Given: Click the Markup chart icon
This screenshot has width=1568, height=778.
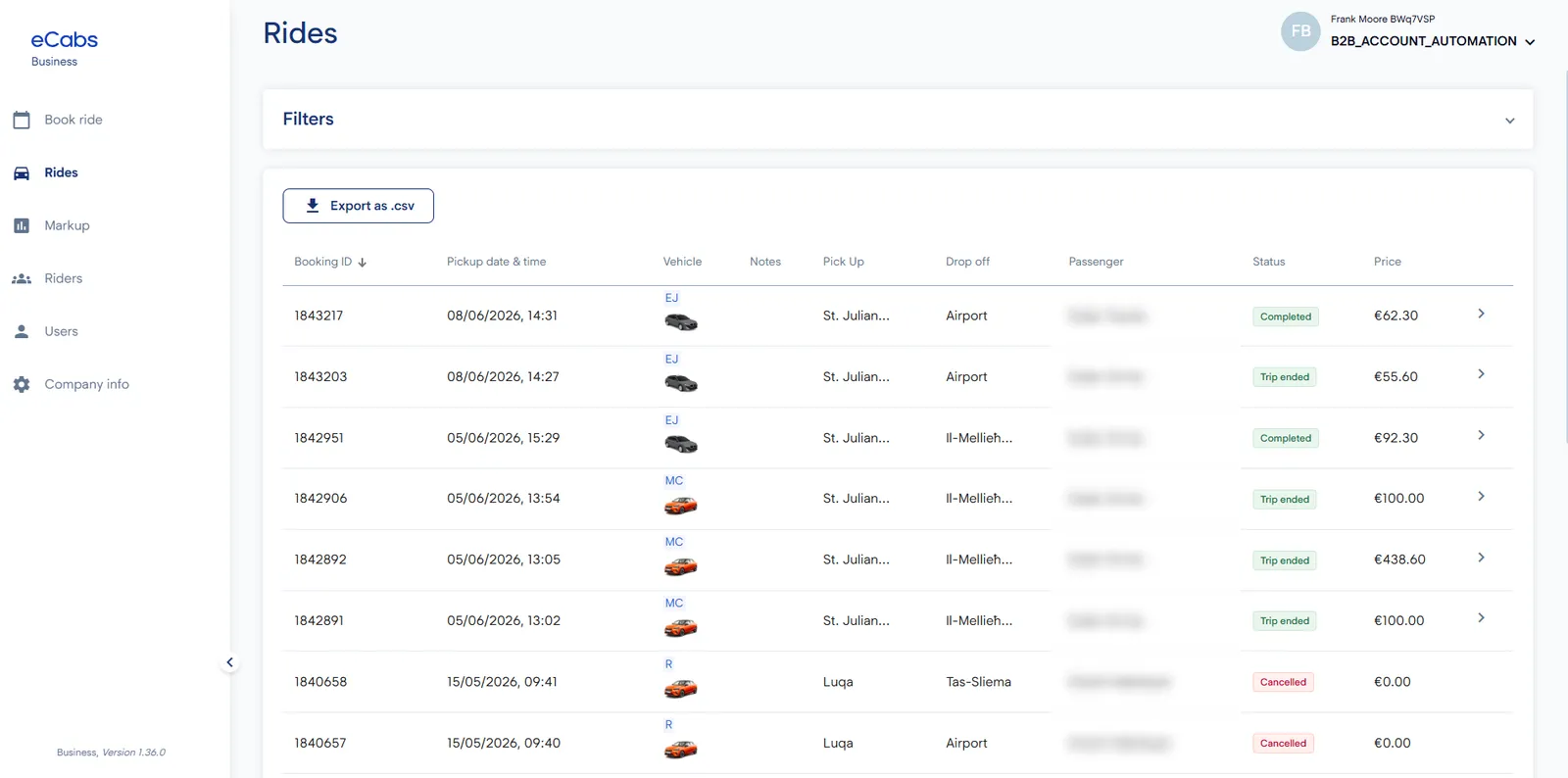Looking at the screenshot, I should click(22, 225).
